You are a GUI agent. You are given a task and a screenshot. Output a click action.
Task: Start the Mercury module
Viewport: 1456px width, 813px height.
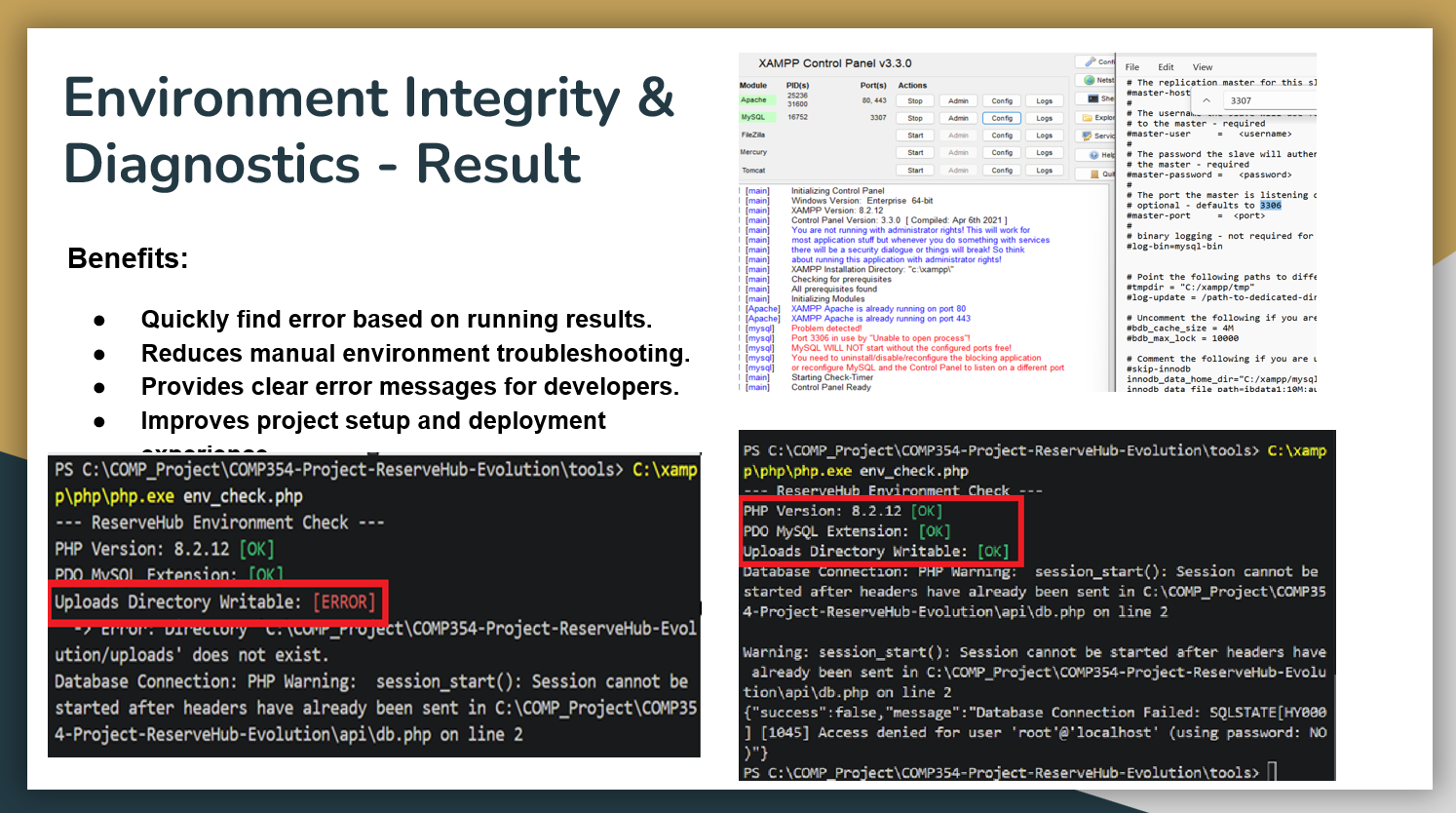click(915, 152)
